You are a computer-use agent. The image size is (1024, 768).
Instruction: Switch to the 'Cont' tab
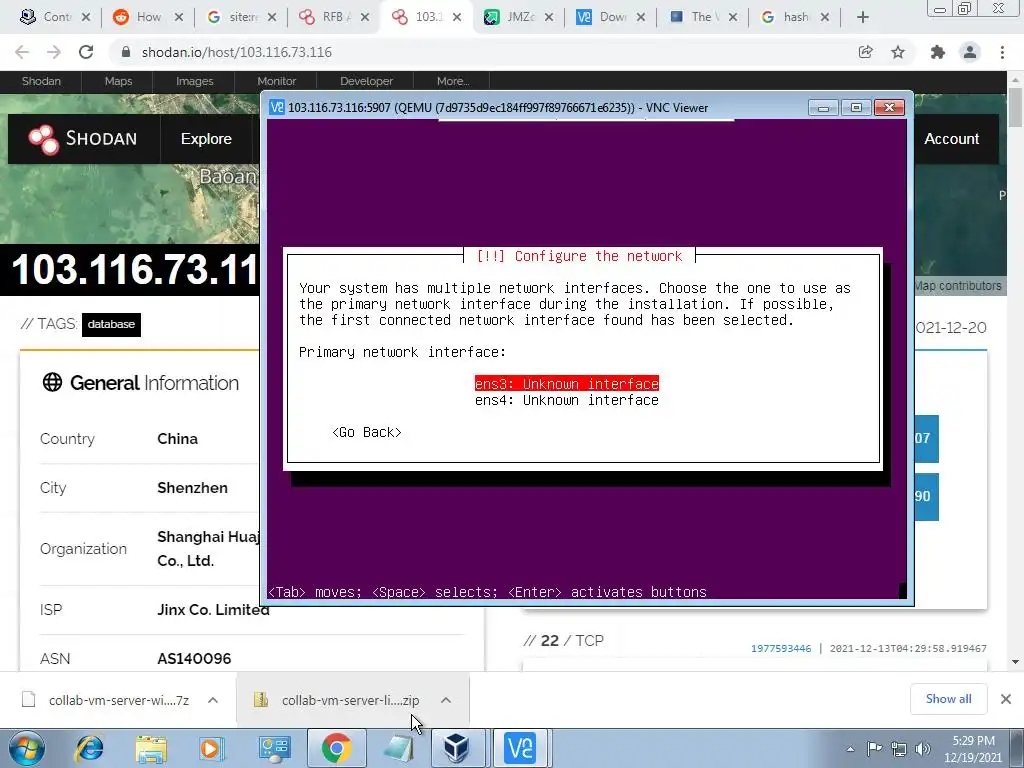coord(55,17)
